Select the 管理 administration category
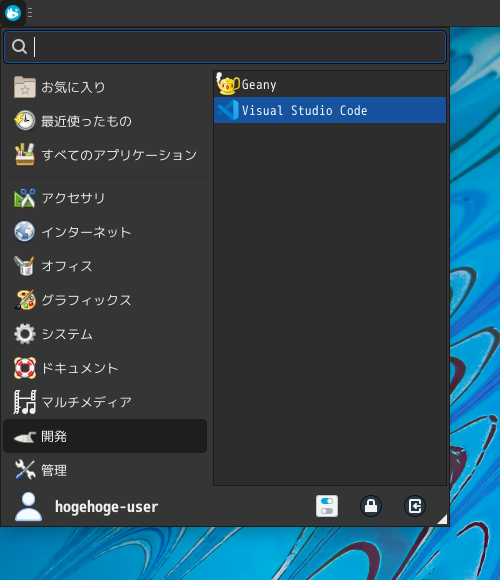The image size is (500, 580). [105, 470]
